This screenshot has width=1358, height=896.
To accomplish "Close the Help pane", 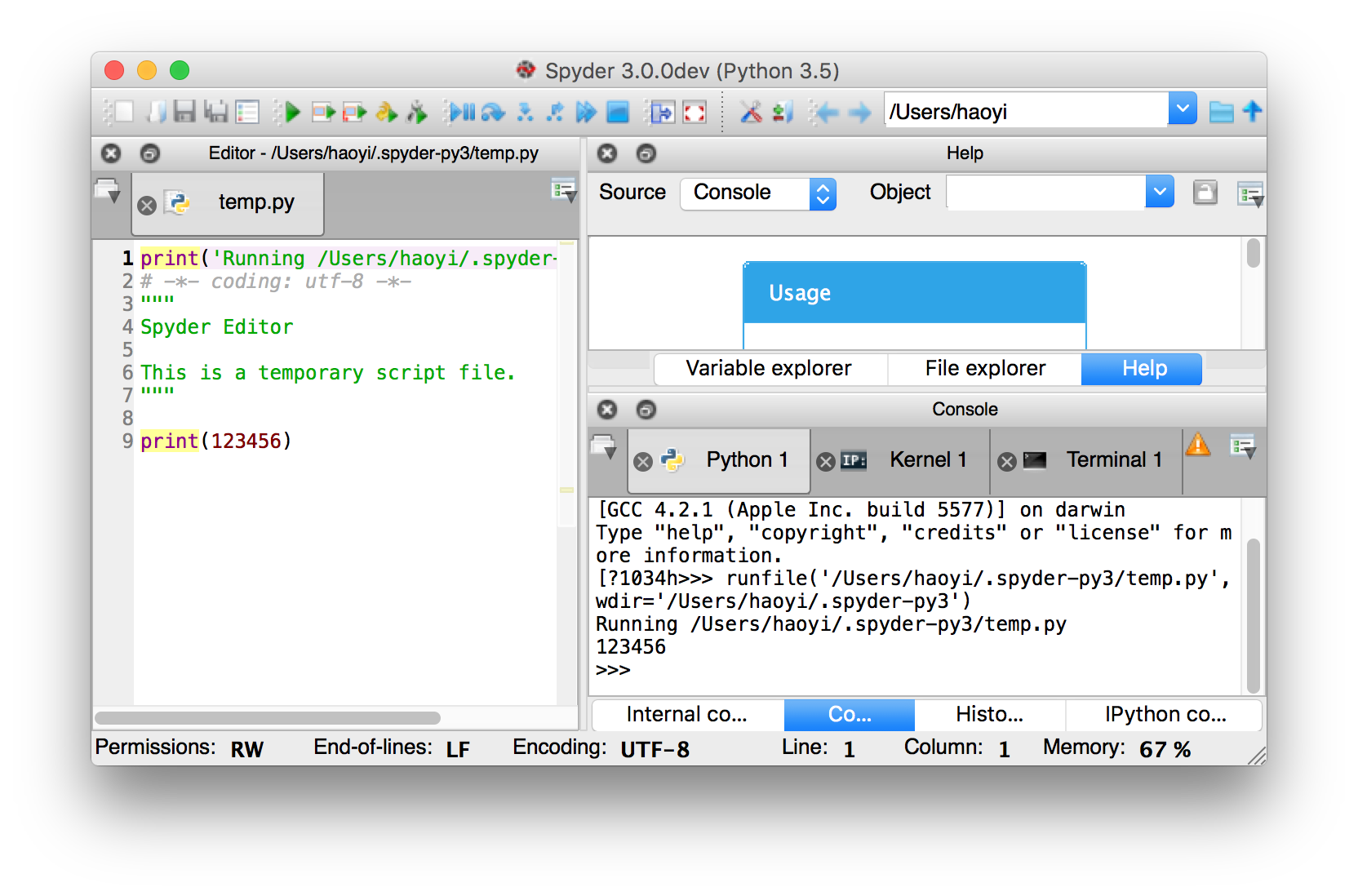I will [x=607, y=153].
